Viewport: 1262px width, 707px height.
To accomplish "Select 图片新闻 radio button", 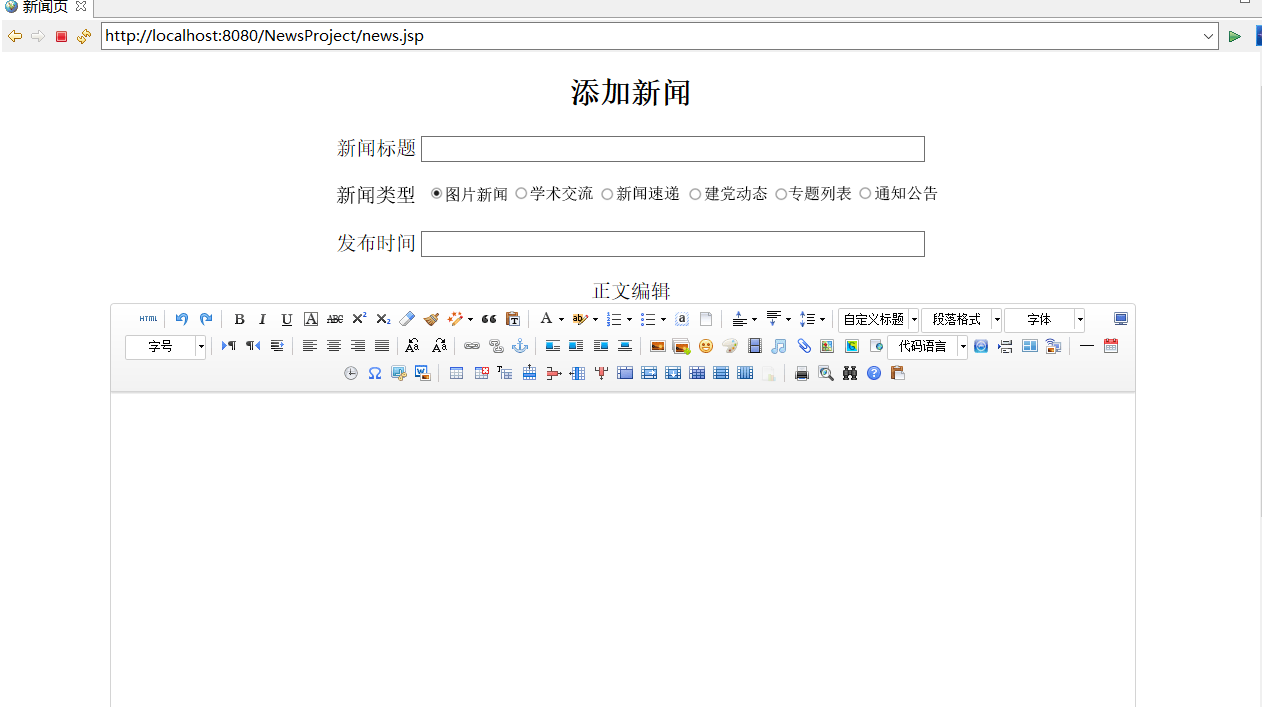I will pyautogui.click(x=437, y=194).
